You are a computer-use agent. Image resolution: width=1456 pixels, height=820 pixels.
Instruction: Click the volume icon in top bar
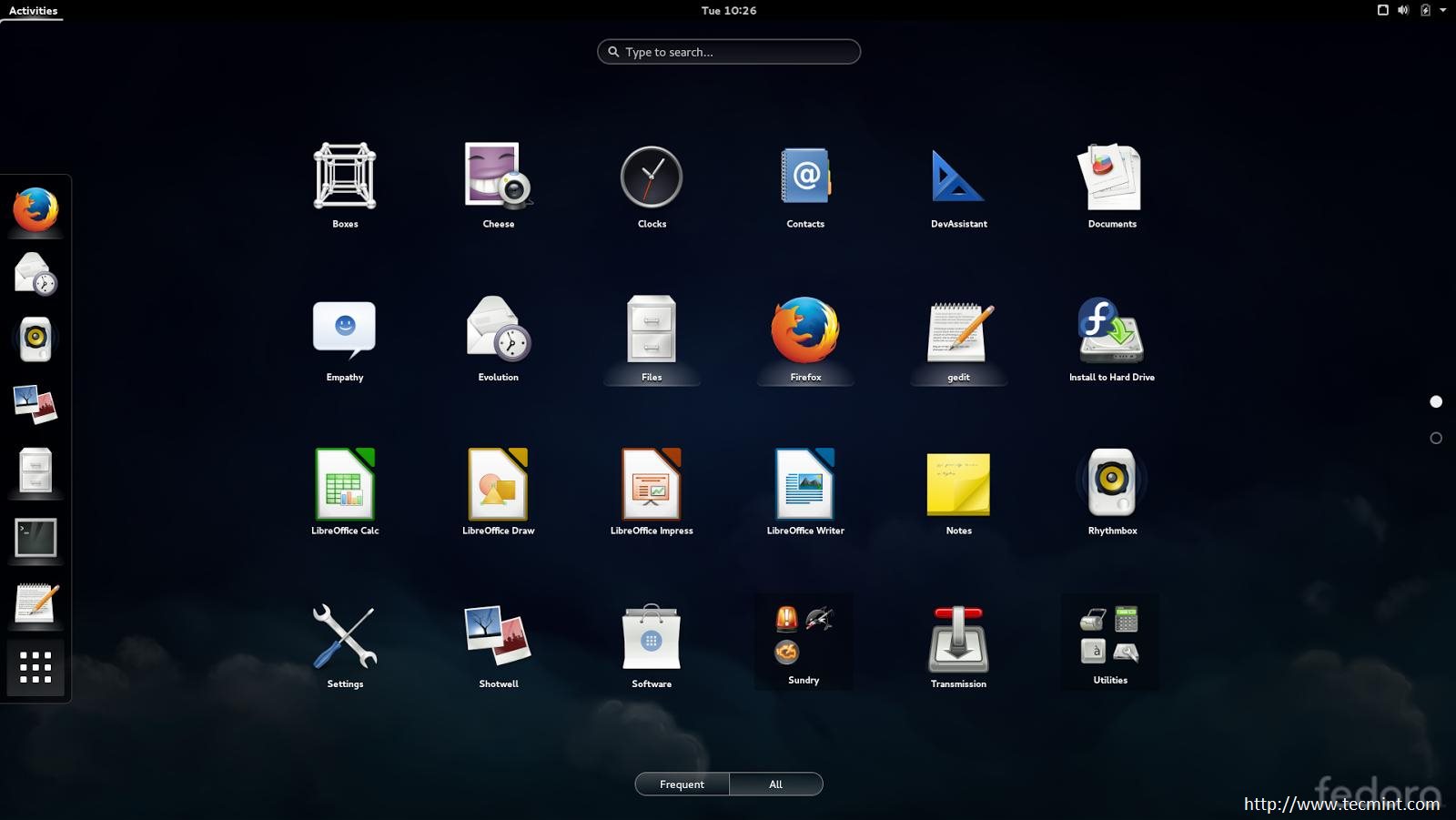1403,10
